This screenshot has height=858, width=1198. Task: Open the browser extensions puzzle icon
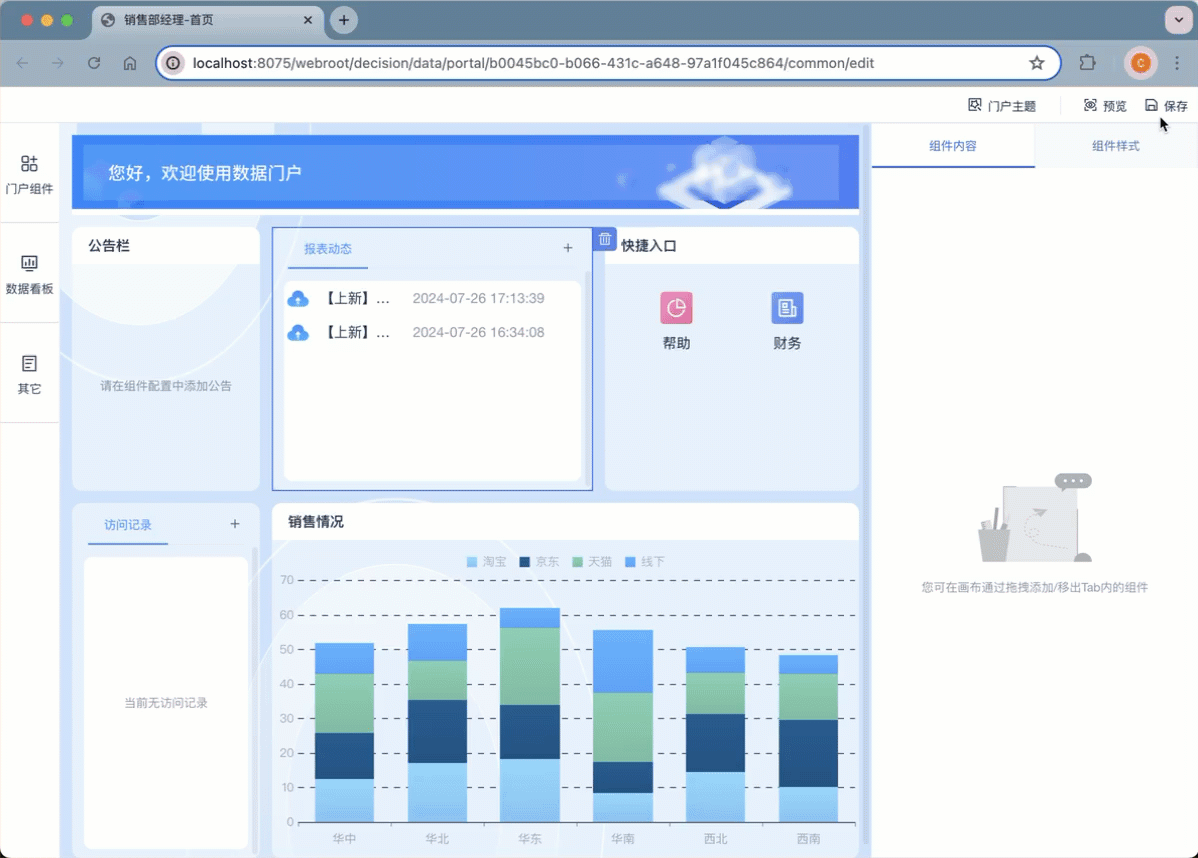click(x=1087, y=63)
